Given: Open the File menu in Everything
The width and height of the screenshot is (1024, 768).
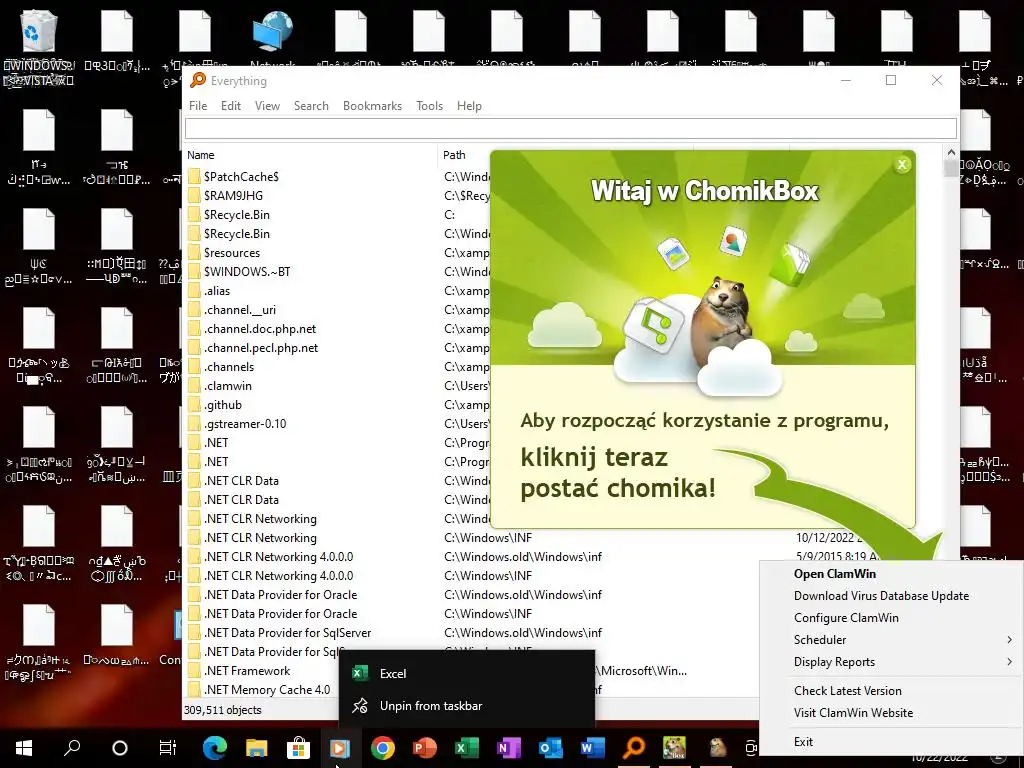Looking at the screenshot, I should pyautogui.click(x=198, y=106).
